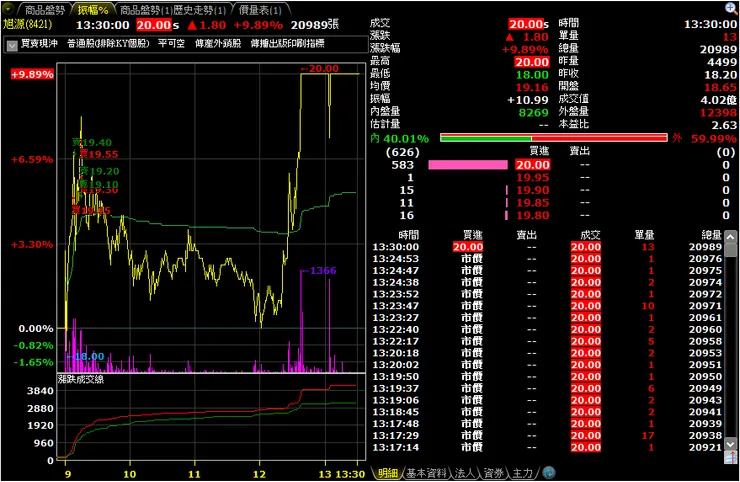Click the 20.00 bid price in order book
This screenshot has height=482, width=740.
(532, 165)
